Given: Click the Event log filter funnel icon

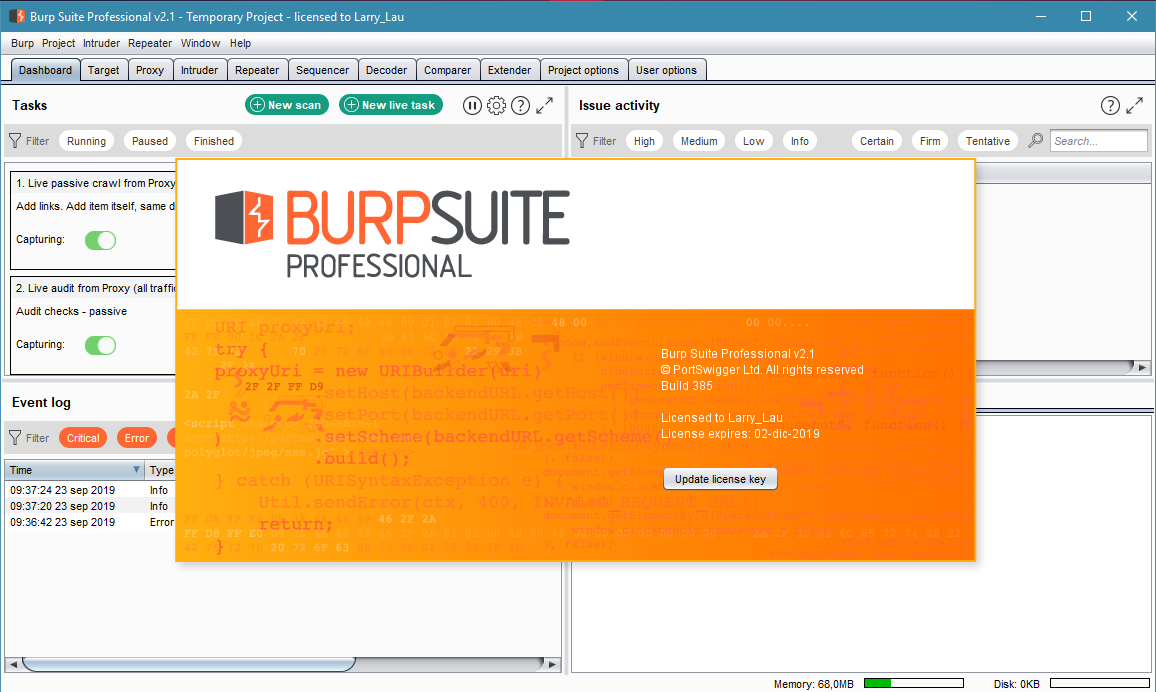Looking at the screenshot, I should click(x=15, y=438).
